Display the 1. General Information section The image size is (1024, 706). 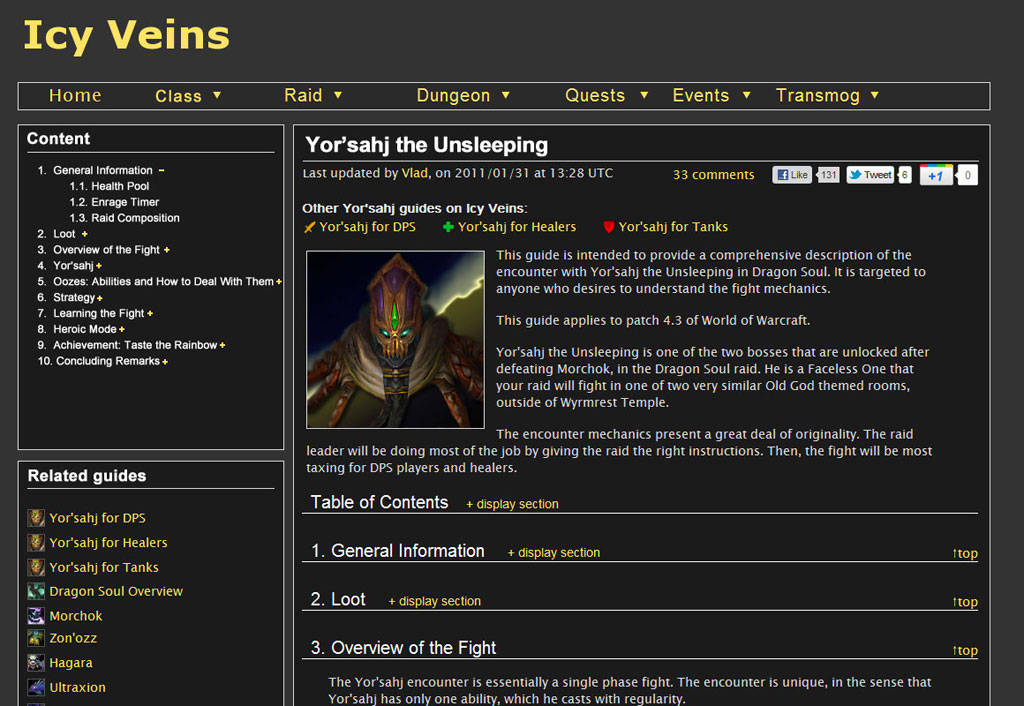coord(554,553)
